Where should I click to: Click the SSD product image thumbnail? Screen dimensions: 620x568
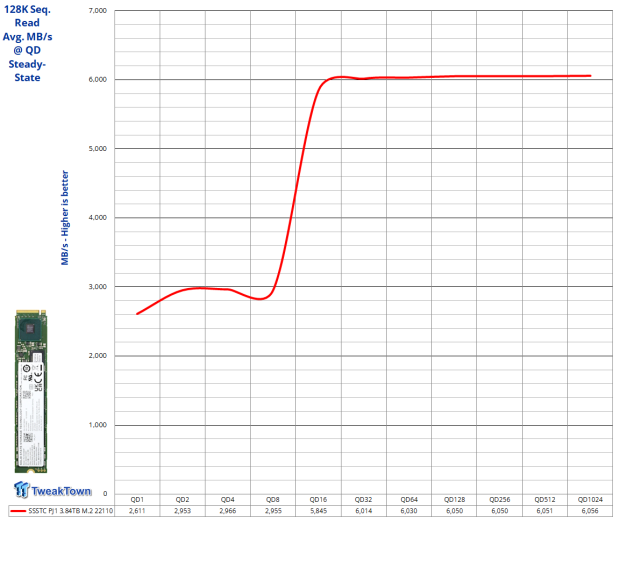tap(31, 391)
